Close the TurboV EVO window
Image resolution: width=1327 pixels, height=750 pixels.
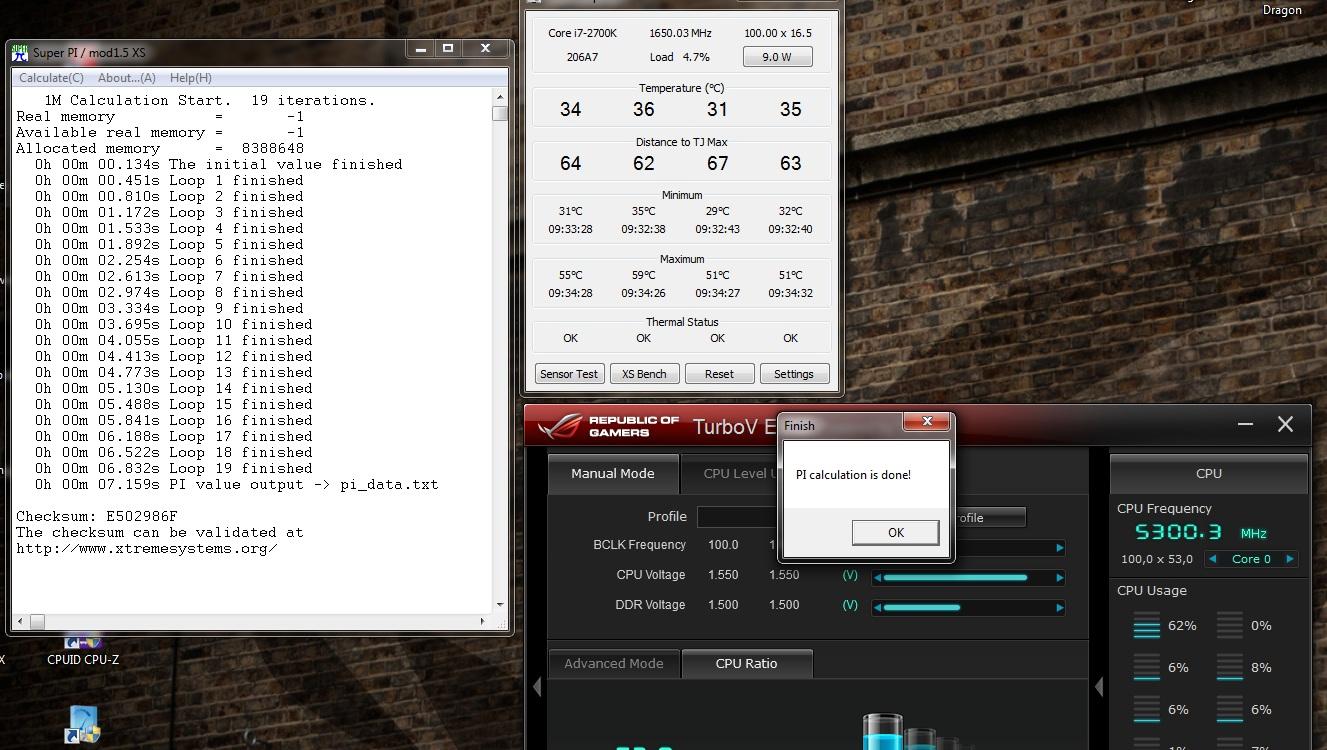pyautogui.click(x=1285, y=425)
